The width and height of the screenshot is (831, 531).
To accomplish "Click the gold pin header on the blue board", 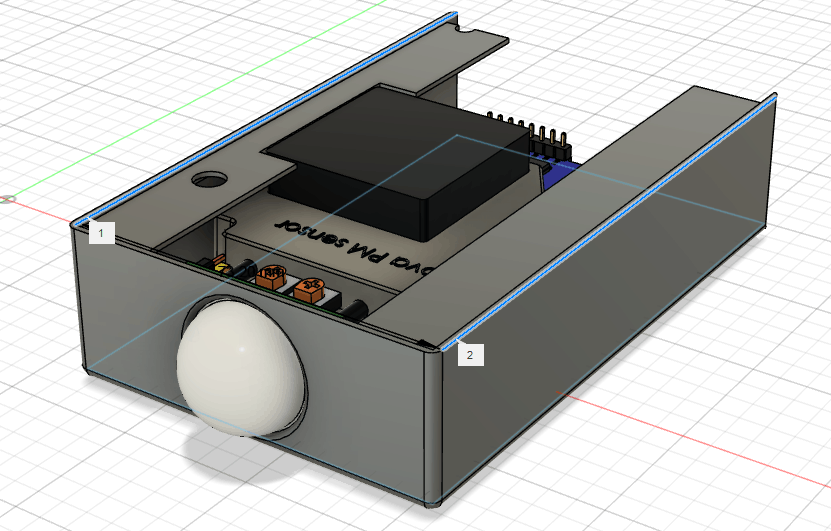I will point(530,137).
